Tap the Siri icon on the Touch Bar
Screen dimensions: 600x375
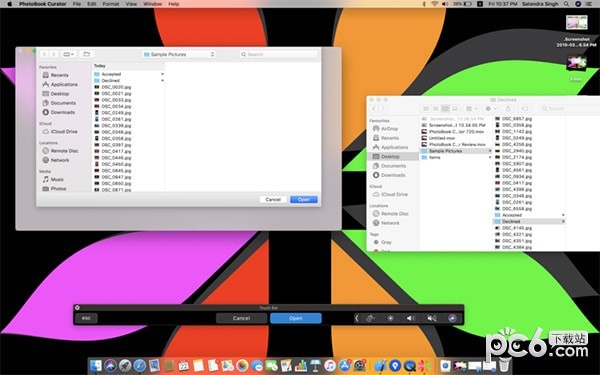tap(452, 318)
